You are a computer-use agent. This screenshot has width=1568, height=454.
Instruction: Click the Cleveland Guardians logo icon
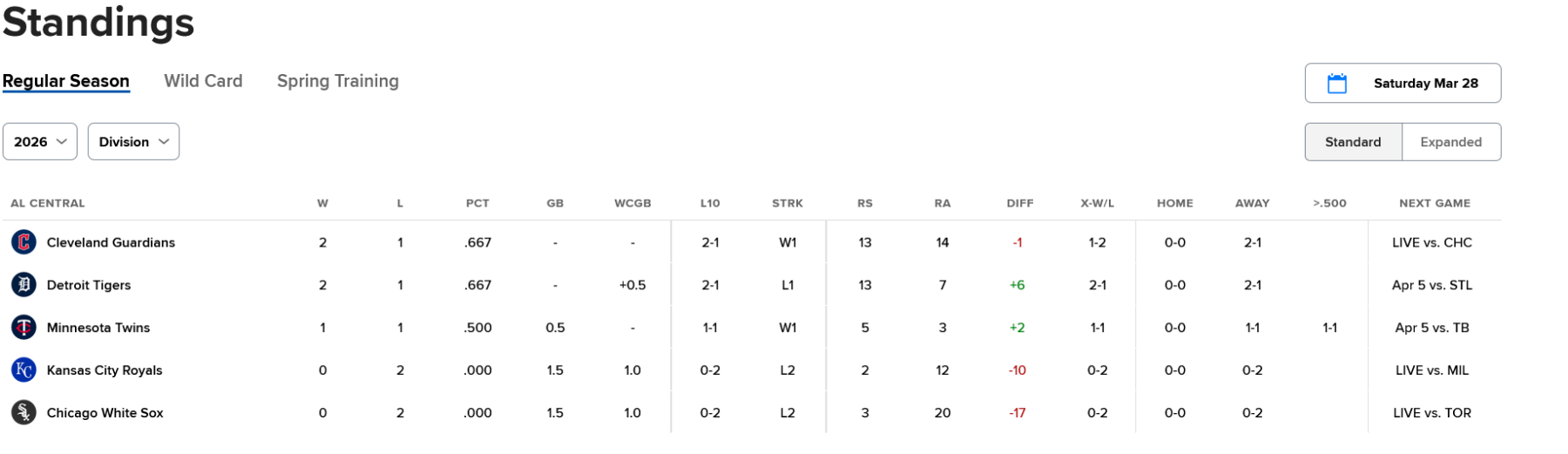pos(24,242)
